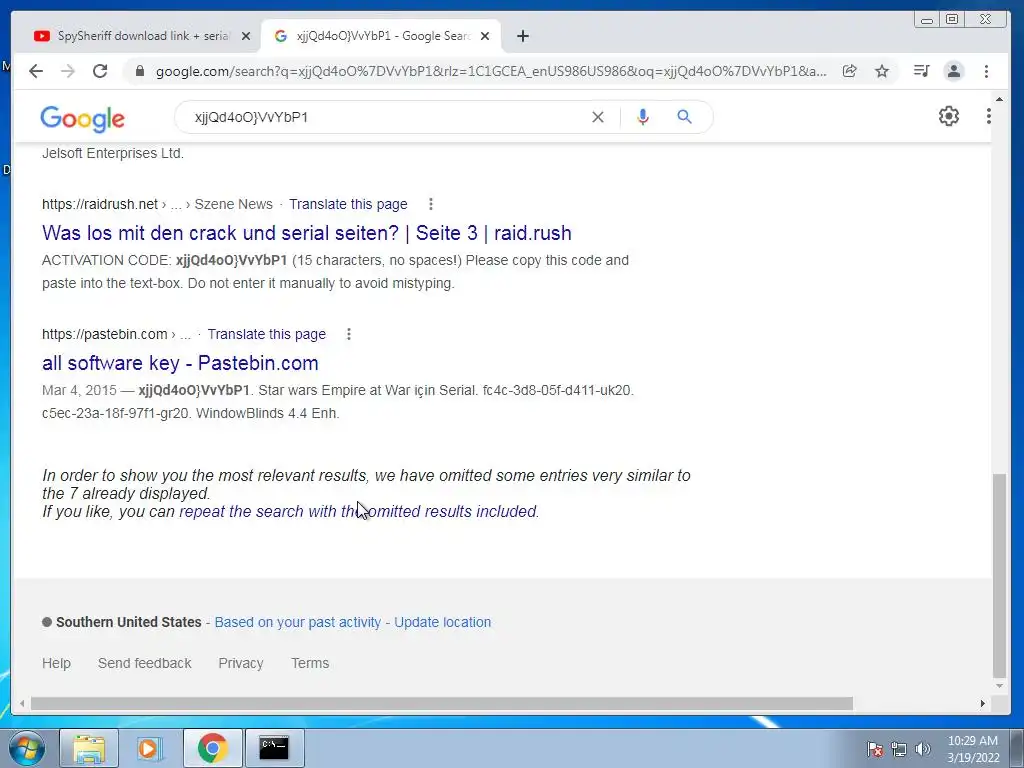Close the Google Search tab
The image size is (1024, 768).
click(x=485, y=36)
